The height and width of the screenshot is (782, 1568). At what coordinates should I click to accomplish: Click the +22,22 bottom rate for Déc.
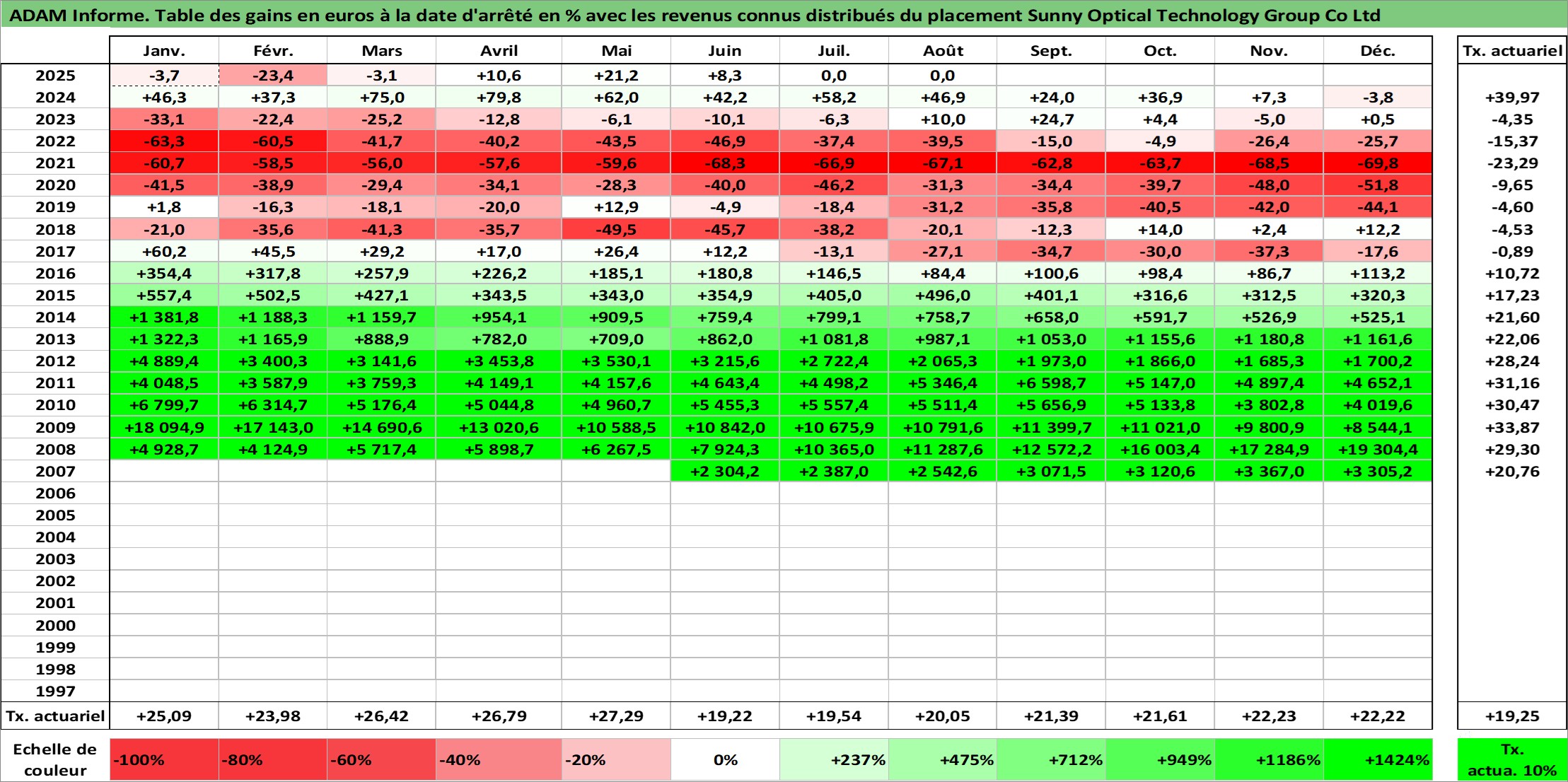pos(1378,716)
